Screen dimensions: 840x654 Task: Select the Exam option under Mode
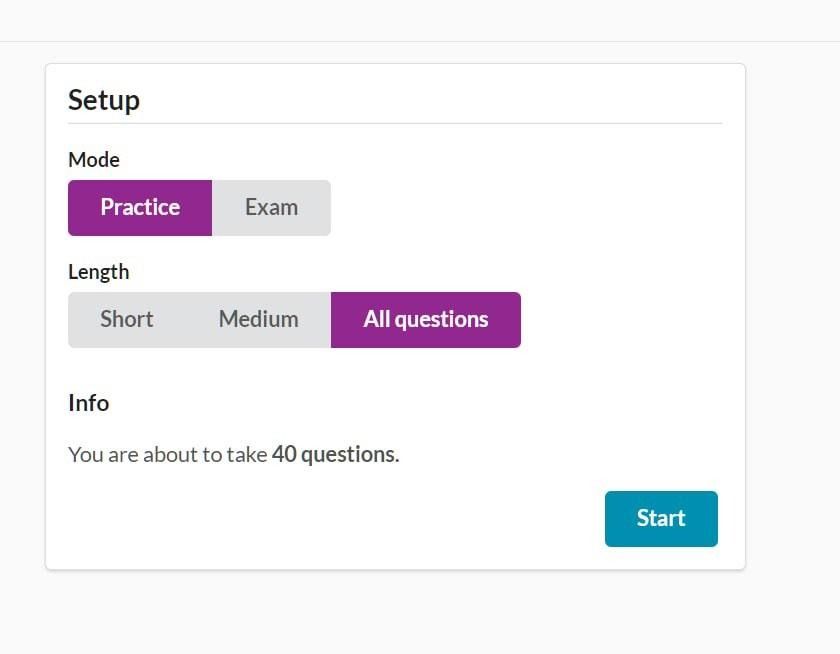pos(271,207)
